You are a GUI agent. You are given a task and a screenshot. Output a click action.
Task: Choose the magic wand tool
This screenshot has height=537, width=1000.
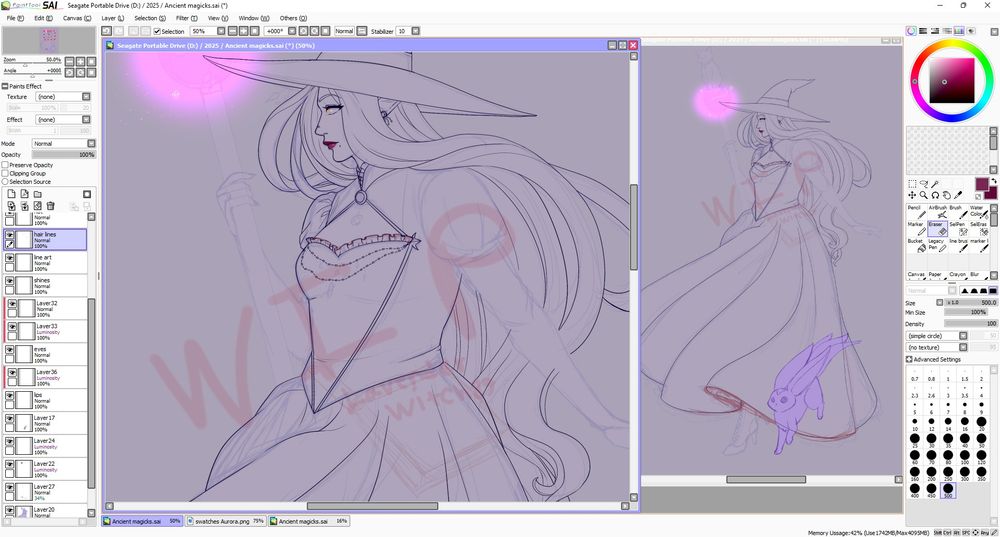[935, 184]
